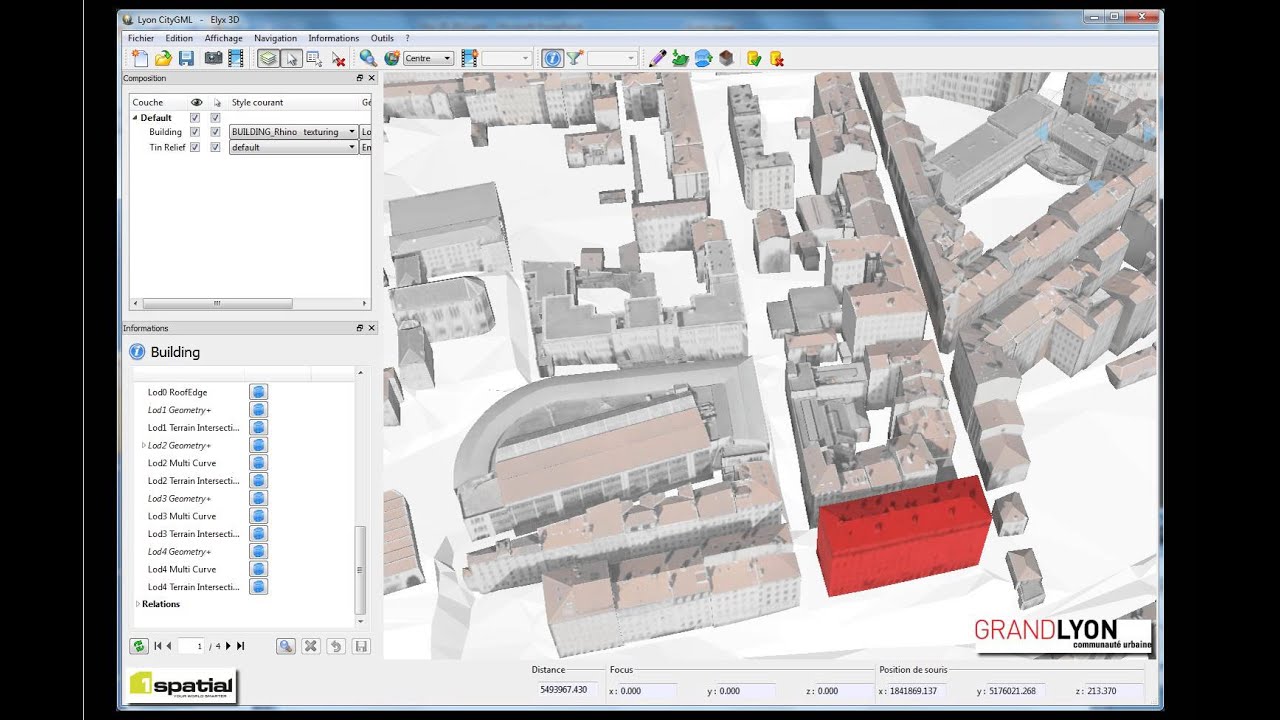Toggle the blue information tool icon
The image size is (1280, 720).
coord(552,58)
